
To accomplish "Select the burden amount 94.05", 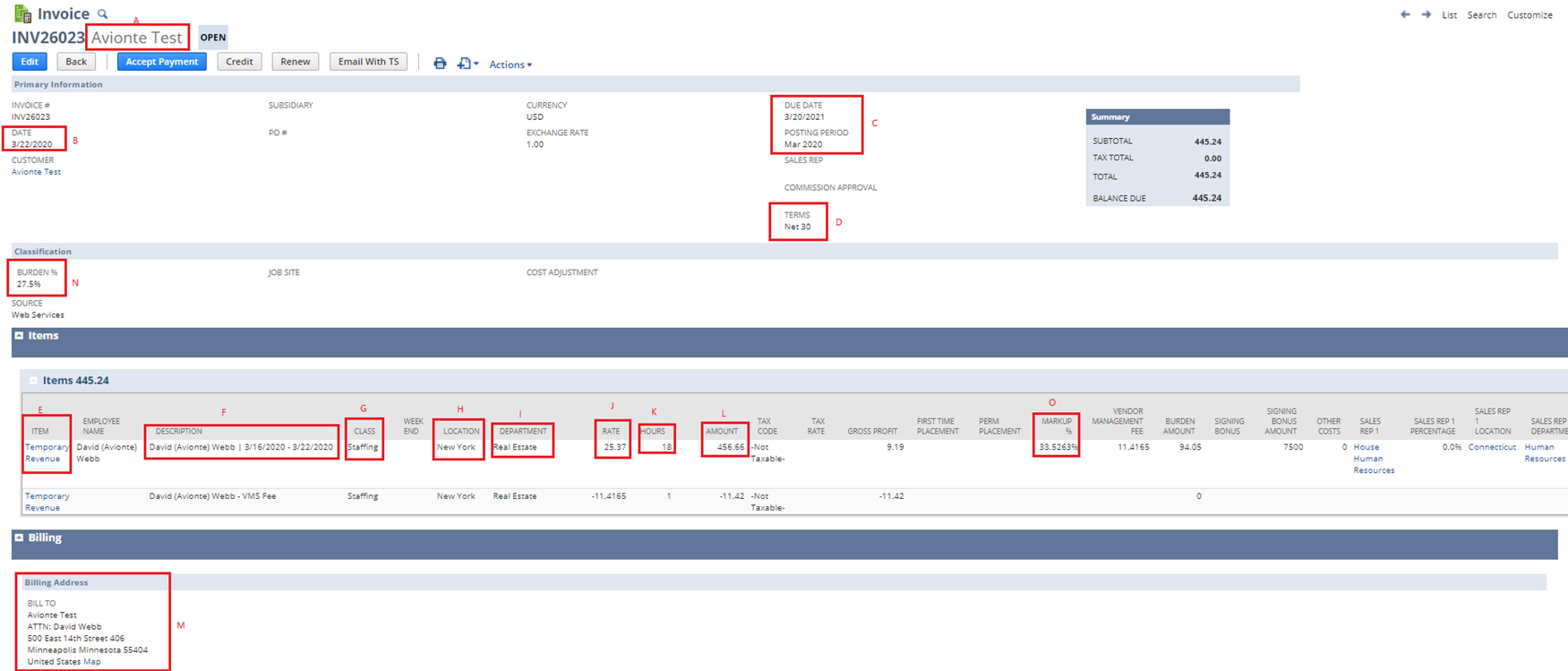I will 1190,447.
